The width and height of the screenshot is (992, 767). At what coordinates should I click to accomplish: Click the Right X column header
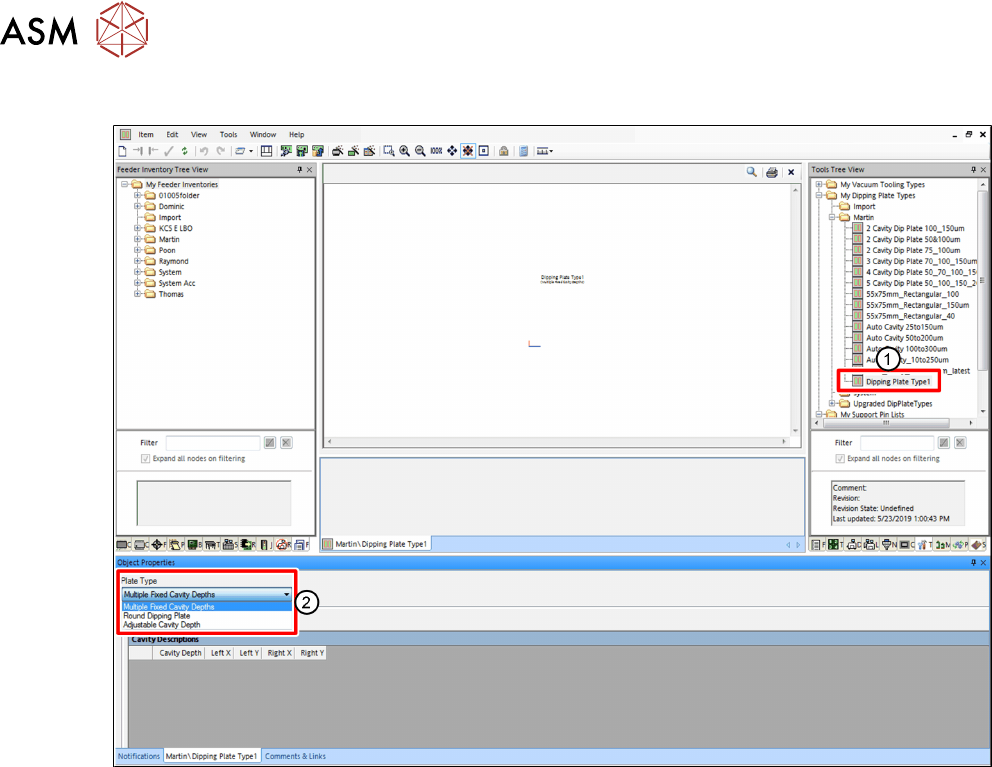[x=279, y=653]
